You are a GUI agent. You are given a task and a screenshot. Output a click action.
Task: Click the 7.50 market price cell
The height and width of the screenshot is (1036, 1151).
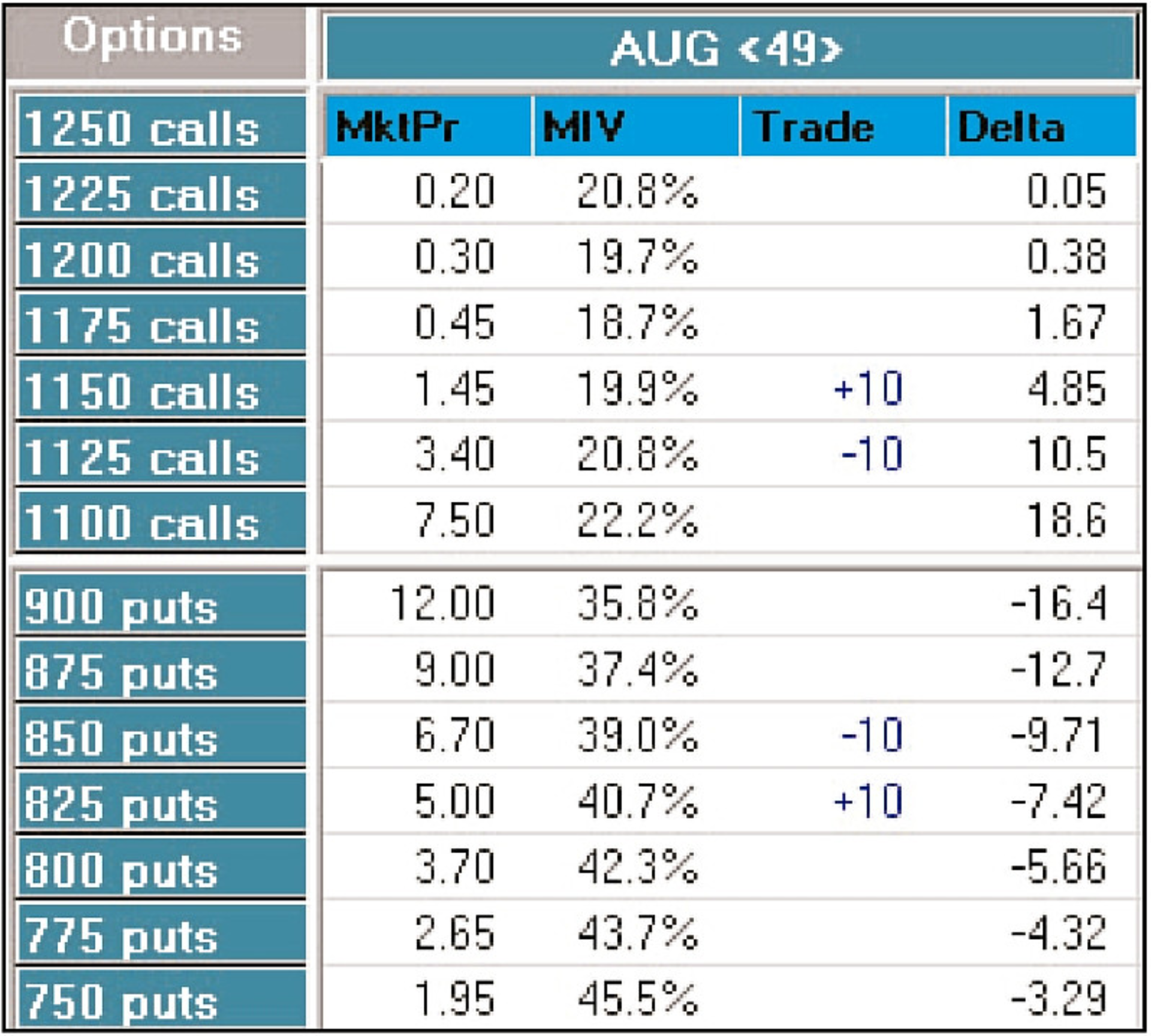click(454, 519)
